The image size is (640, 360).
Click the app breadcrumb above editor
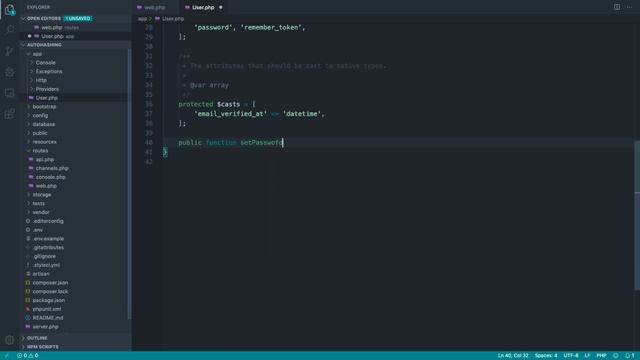(142, 19)
